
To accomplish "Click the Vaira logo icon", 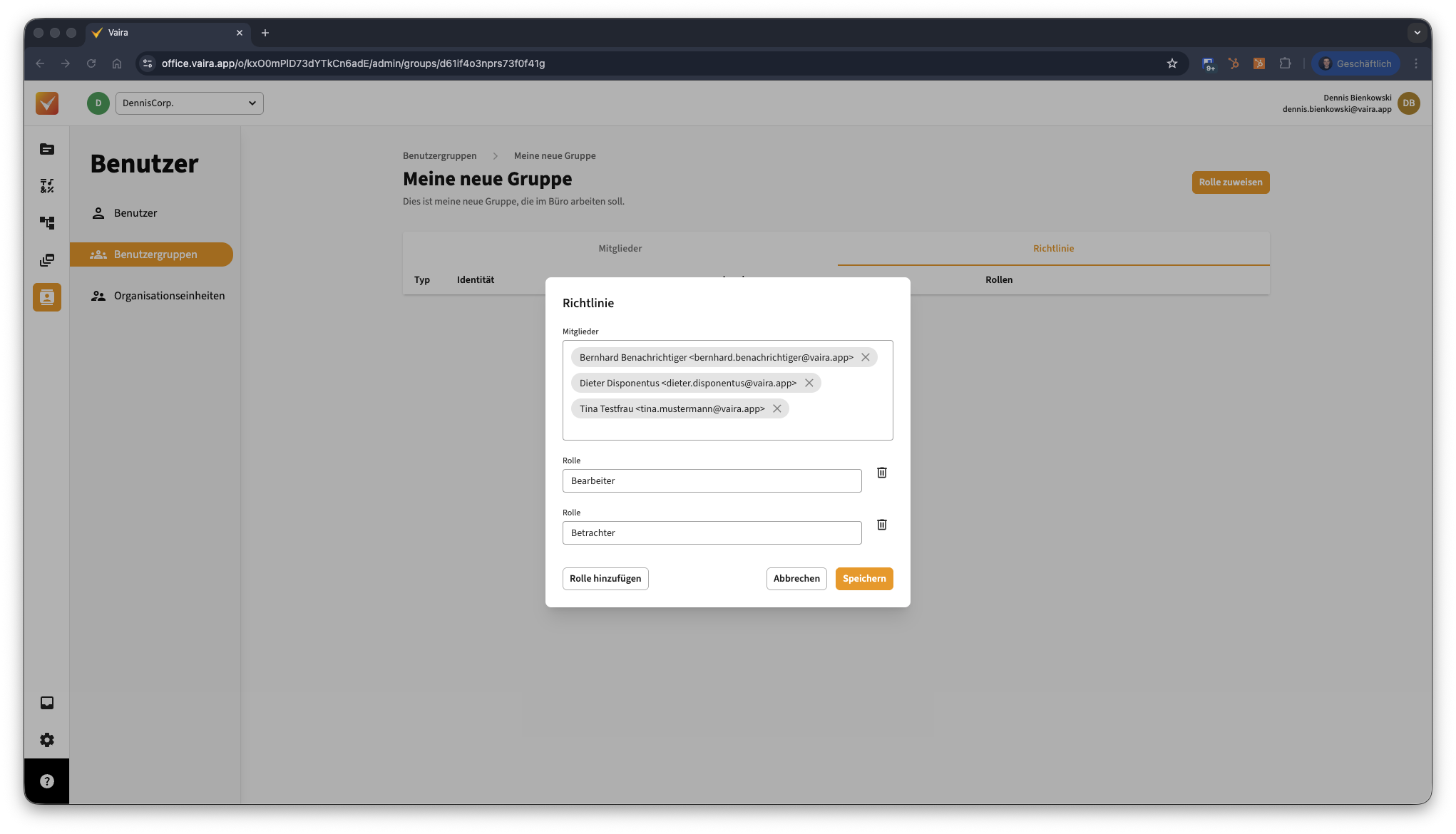I will coord(47,103).
